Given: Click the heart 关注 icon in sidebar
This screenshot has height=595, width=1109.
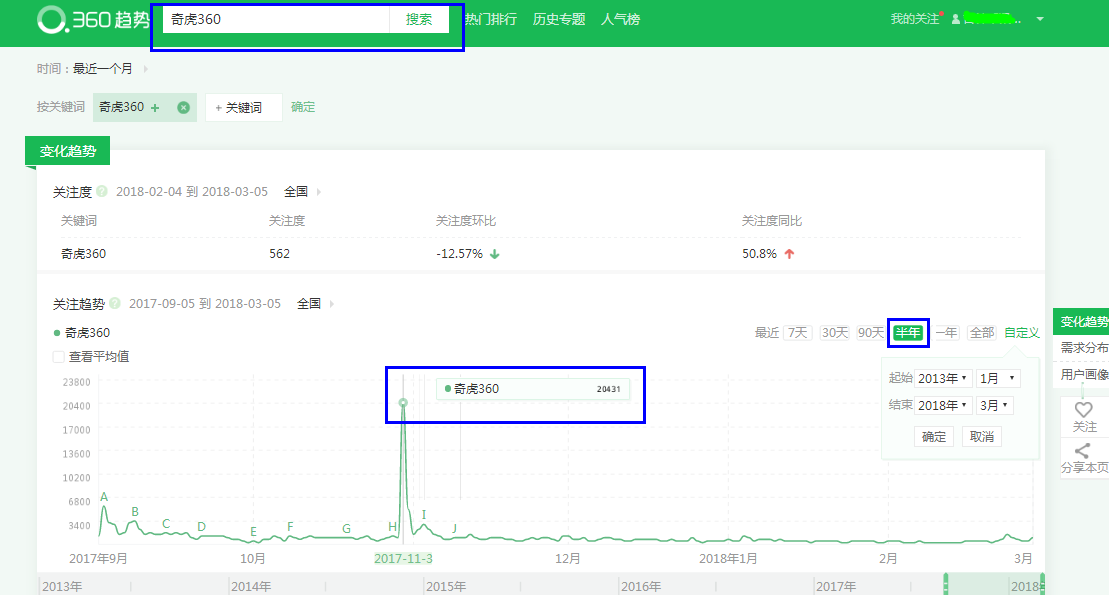Looking at the screenshot, I should (1083, 411).
